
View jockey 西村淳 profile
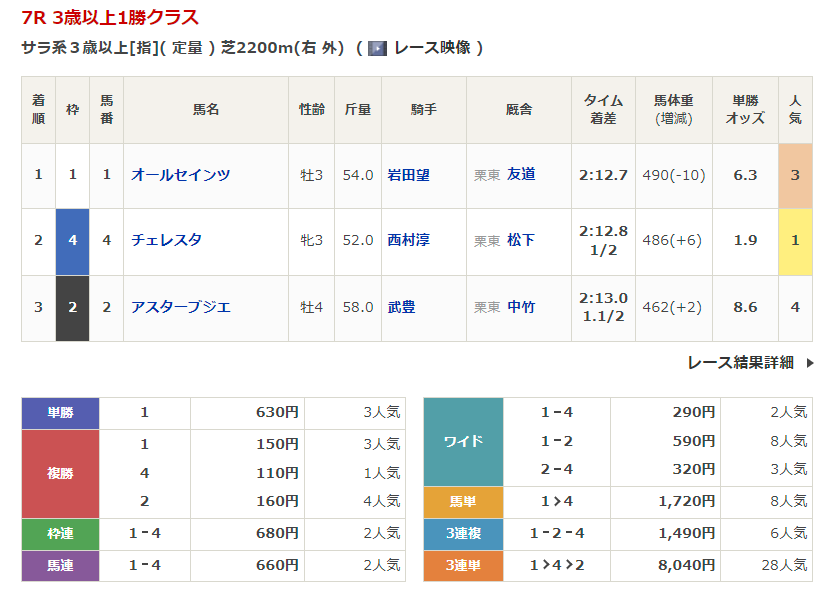408,240
